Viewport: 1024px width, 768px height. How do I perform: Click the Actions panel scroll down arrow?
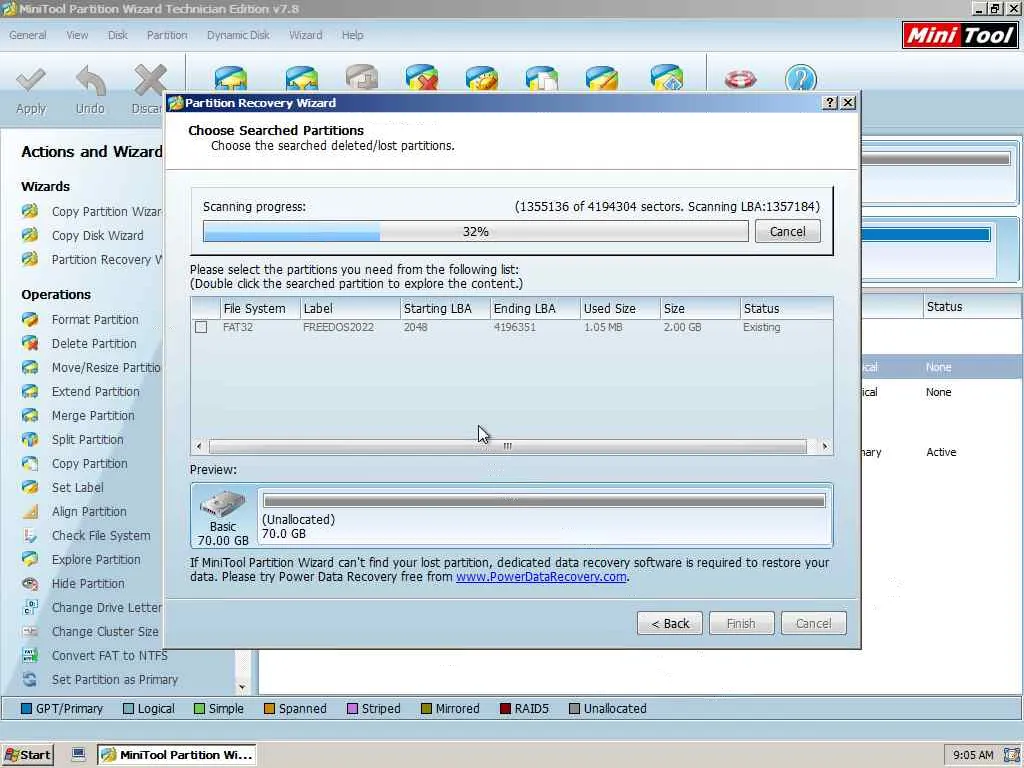(x=242, y=687)
